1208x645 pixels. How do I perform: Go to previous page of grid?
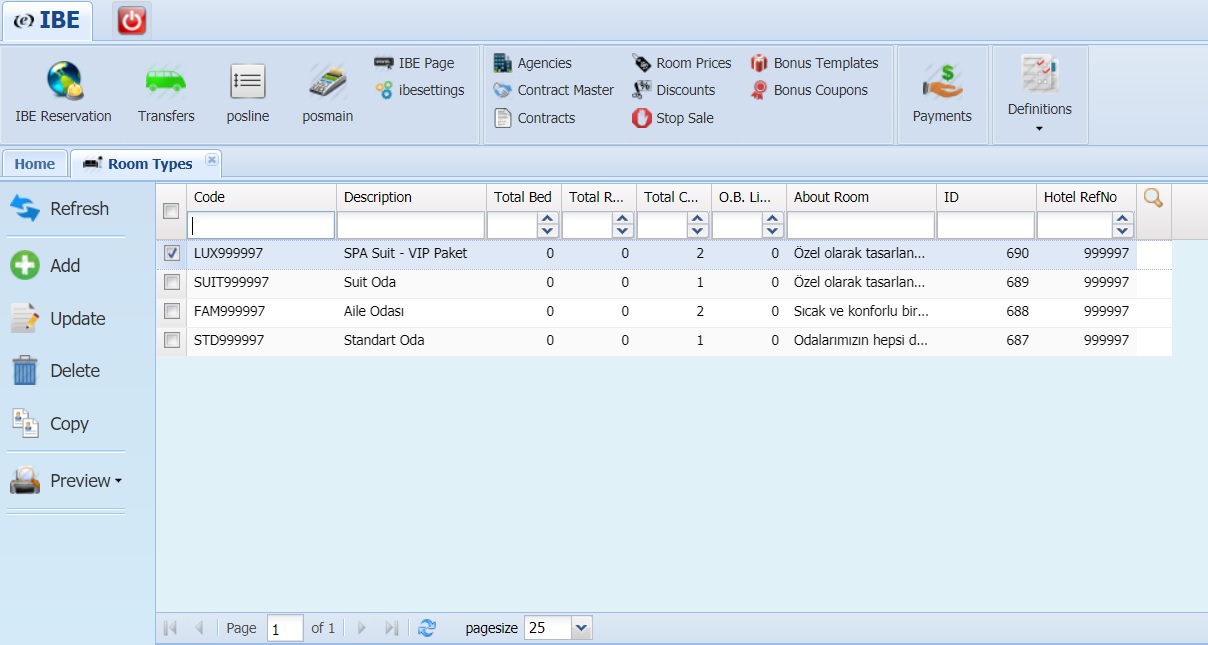[x=198, y=628]
